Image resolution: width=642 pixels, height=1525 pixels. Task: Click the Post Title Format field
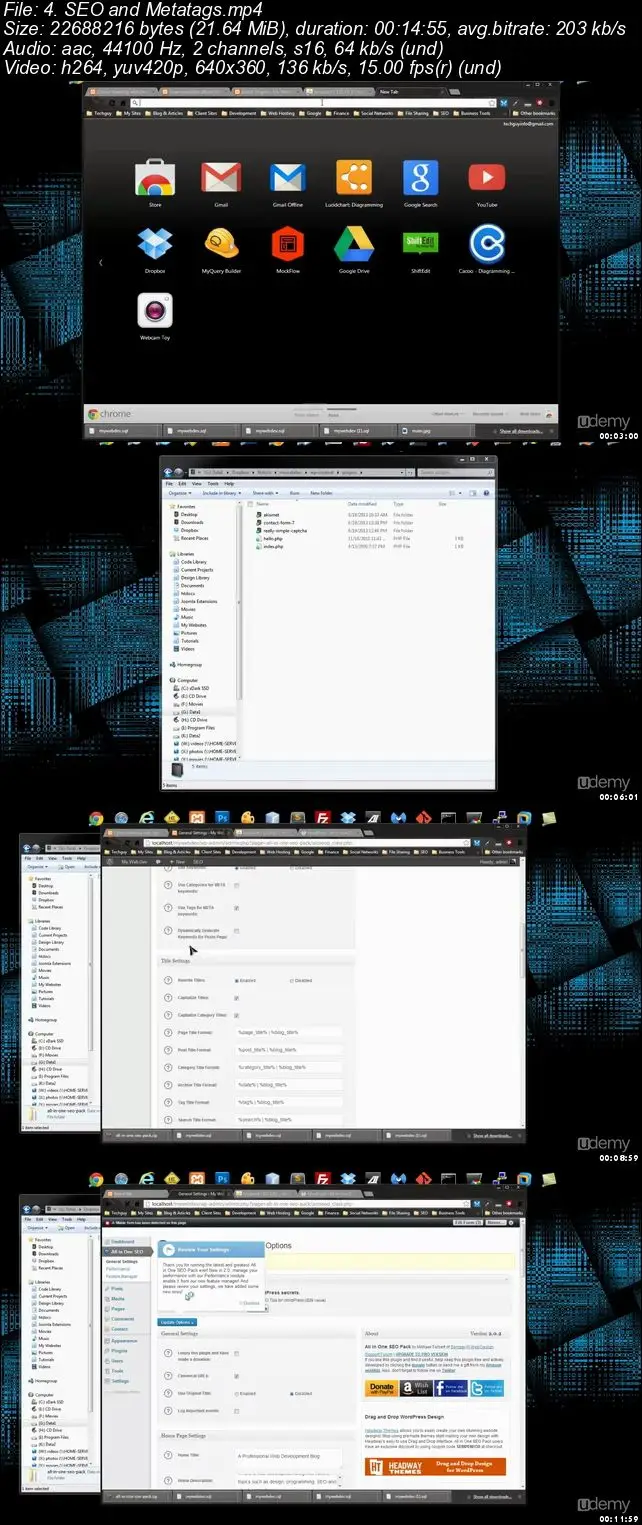[288, 1050]
